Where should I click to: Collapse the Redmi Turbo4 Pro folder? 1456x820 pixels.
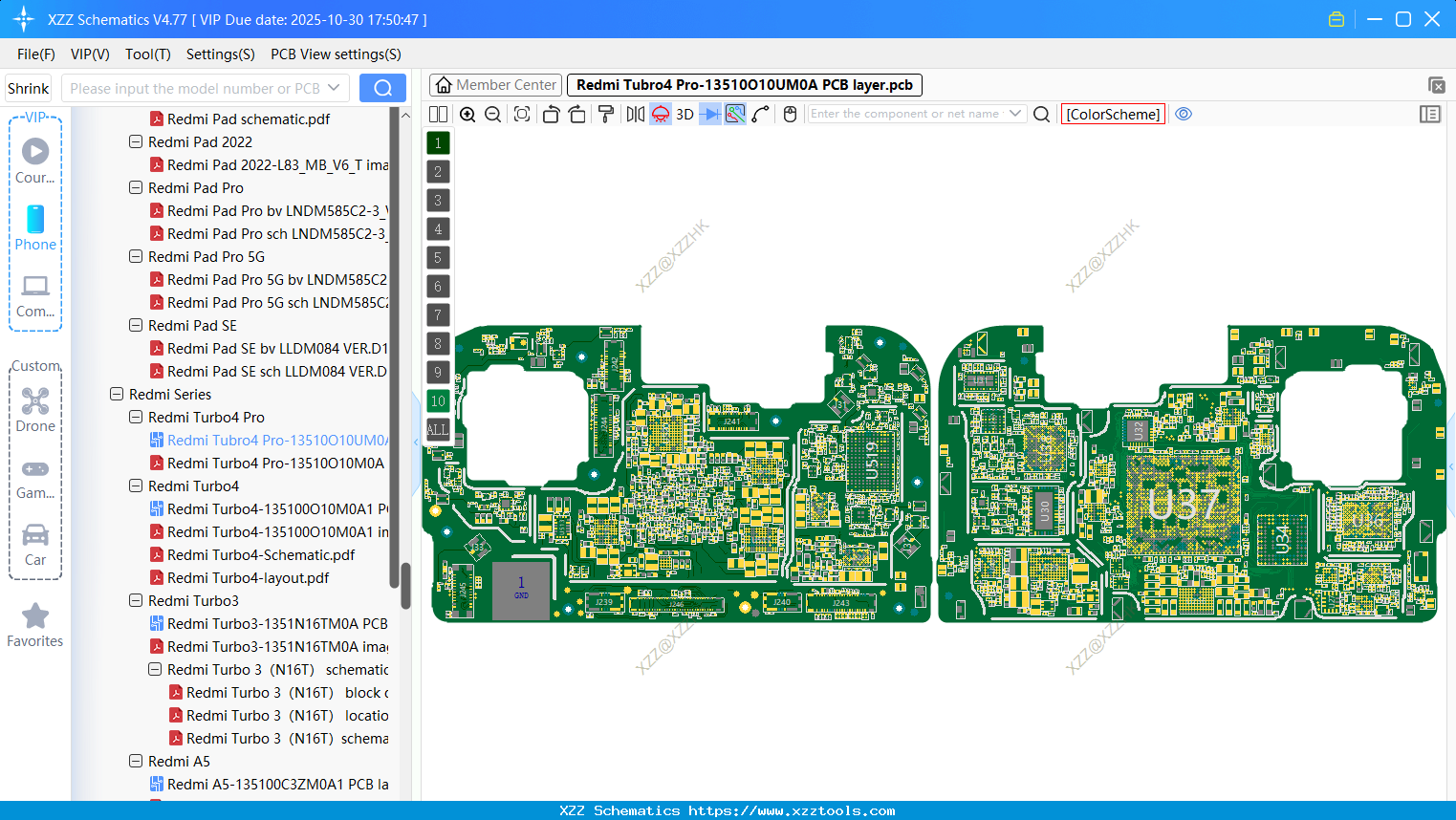[135, 417]
